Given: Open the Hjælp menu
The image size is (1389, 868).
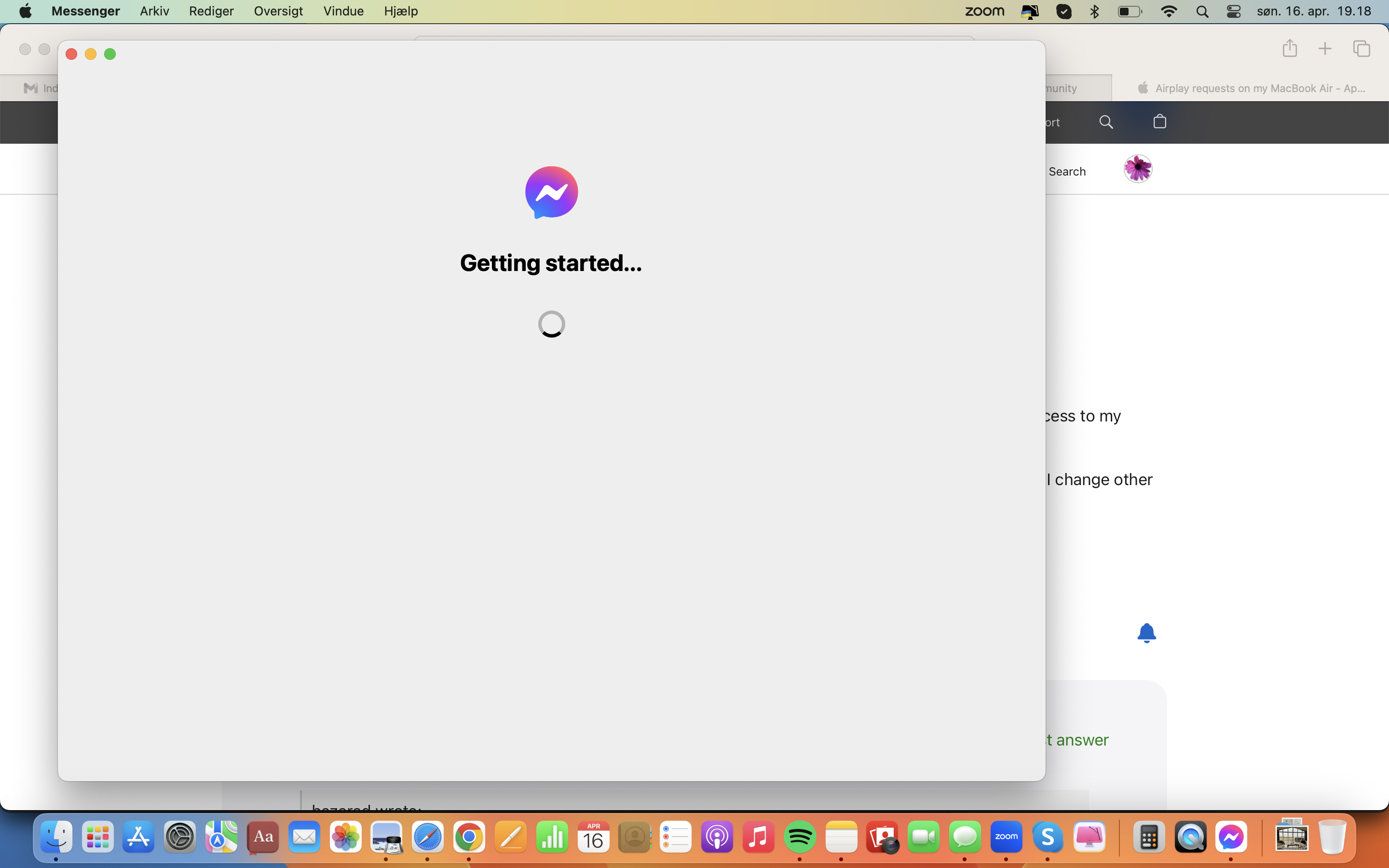Looking at the screenshot, I should (401, 12).
